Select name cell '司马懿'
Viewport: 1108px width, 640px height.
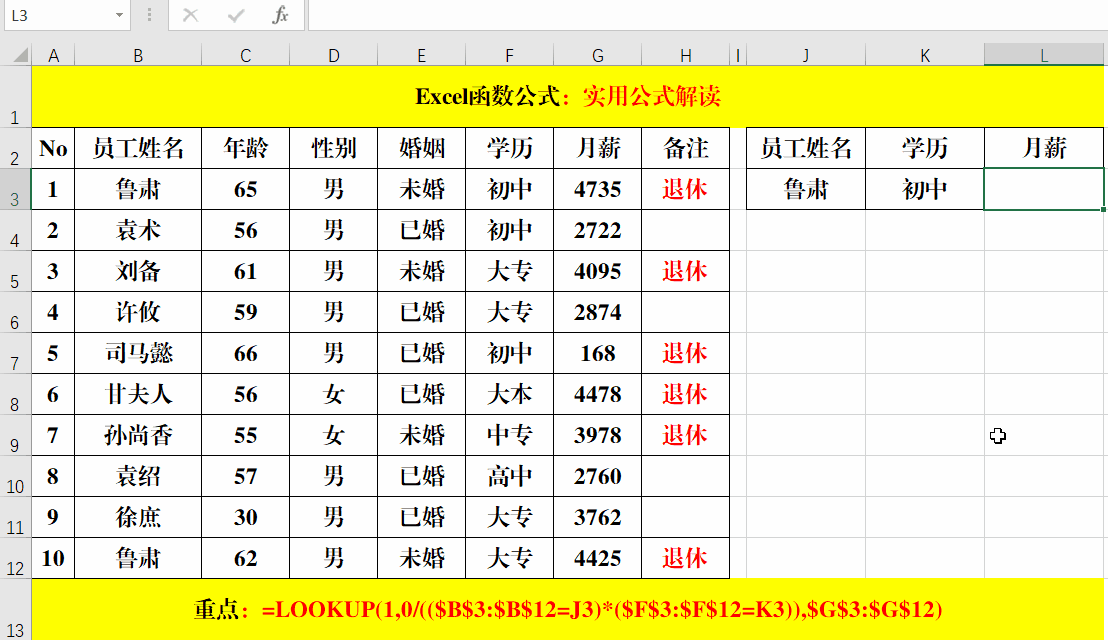click(138, 353)
